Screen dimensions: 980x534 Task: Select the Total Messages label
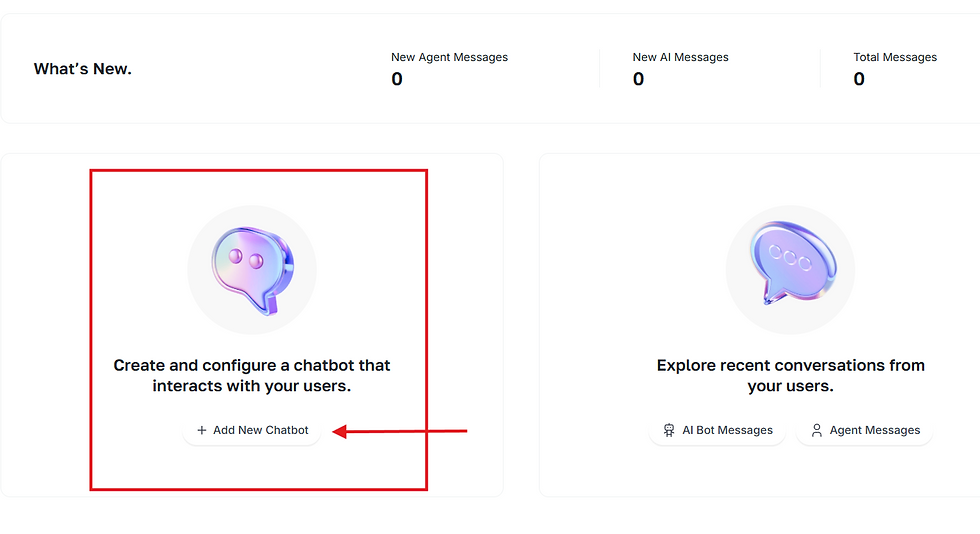pyautogui.click(x=895, y=57)
